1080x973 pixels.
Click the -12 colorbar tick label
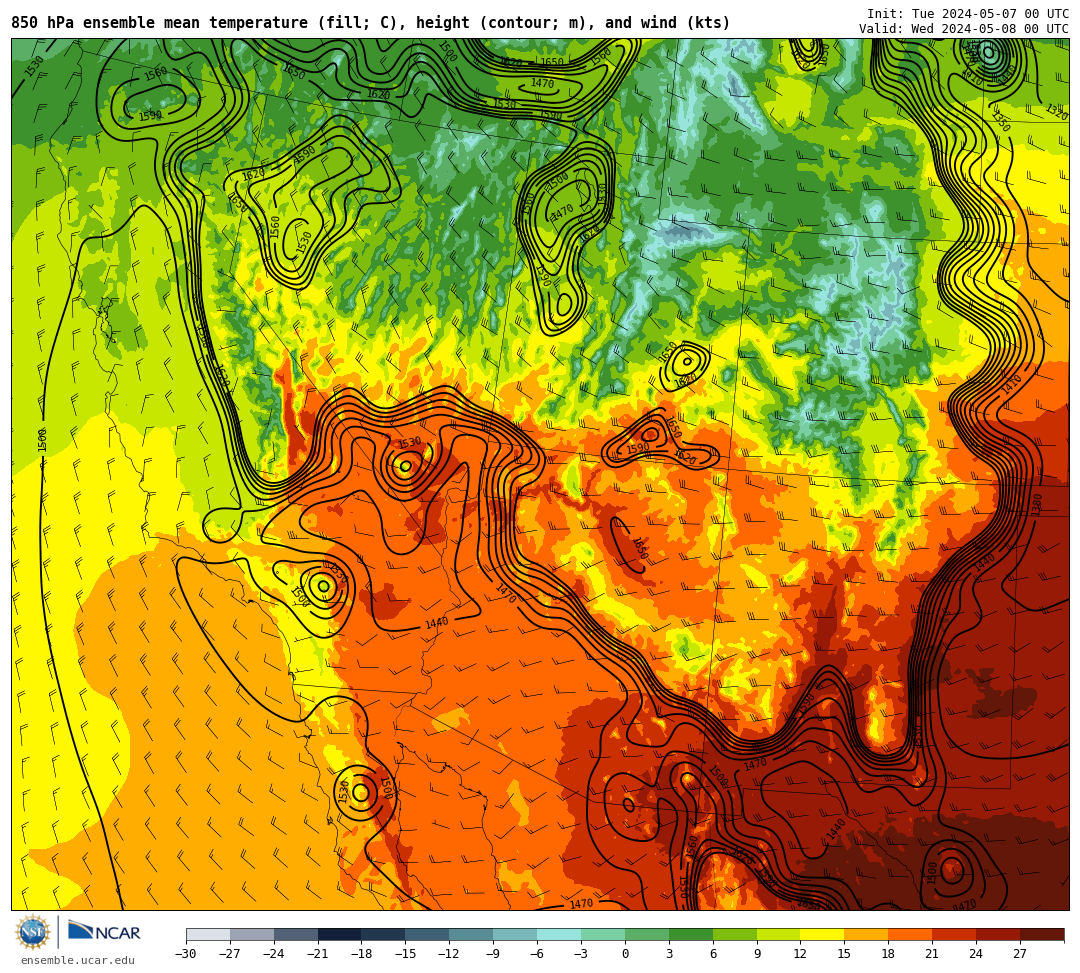coord(450,954)
